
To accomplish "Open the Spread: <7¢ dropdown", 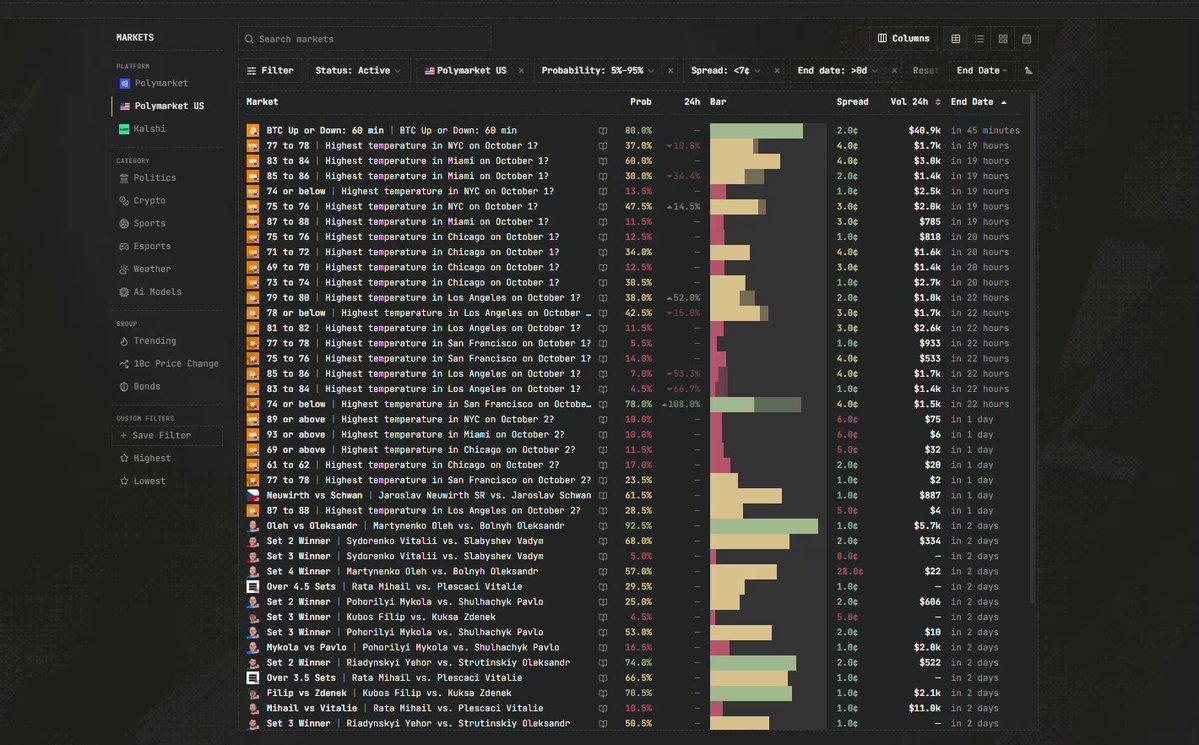I will [x=726, y=70].
